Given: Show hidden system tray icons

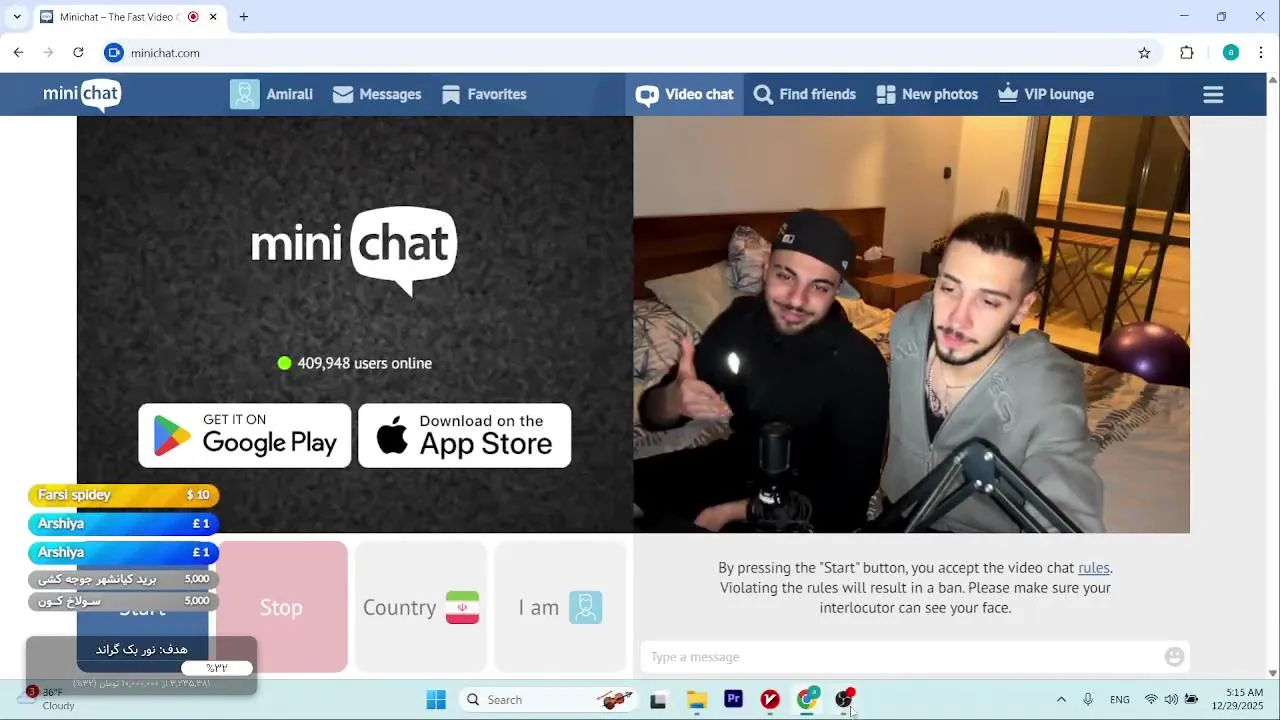Looking at the screenshot, I should [x=1061, y=700].
